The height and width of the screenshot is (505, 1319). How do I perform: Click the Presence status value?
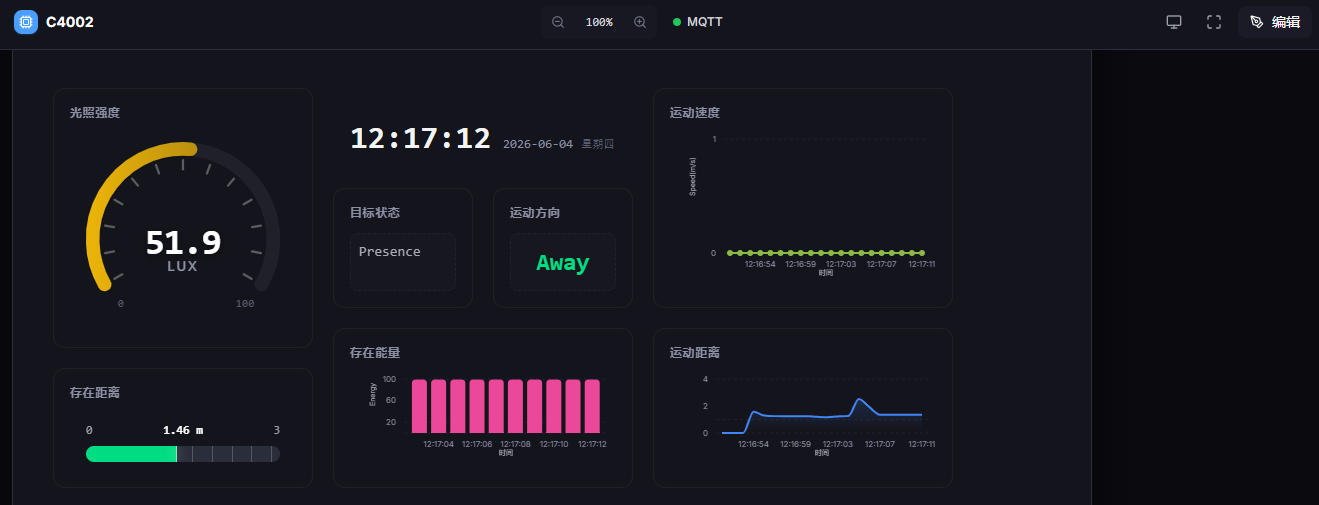tap(390, 252)
